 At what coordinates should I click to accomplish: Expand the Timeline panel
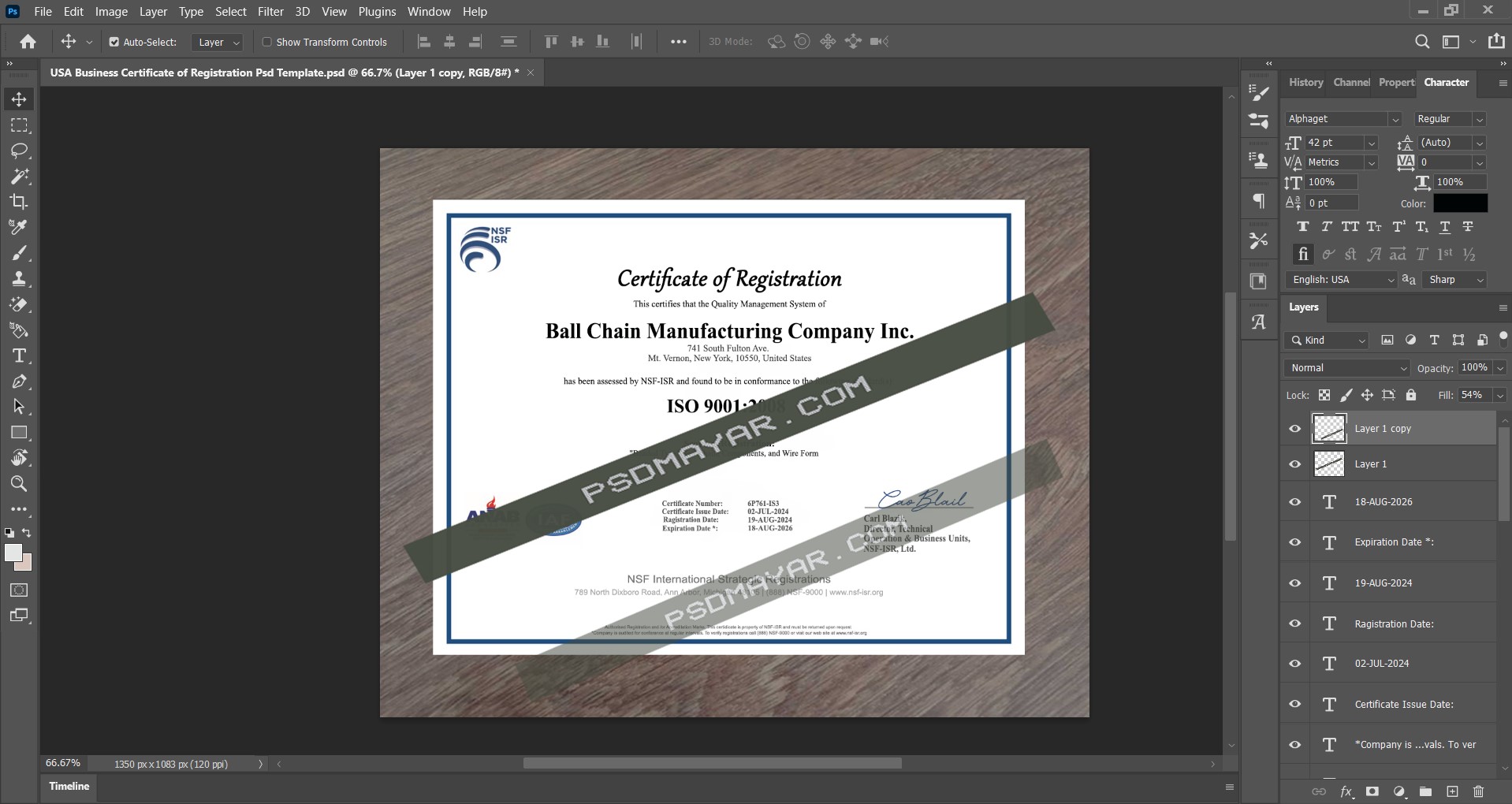(x=69, y=786)
